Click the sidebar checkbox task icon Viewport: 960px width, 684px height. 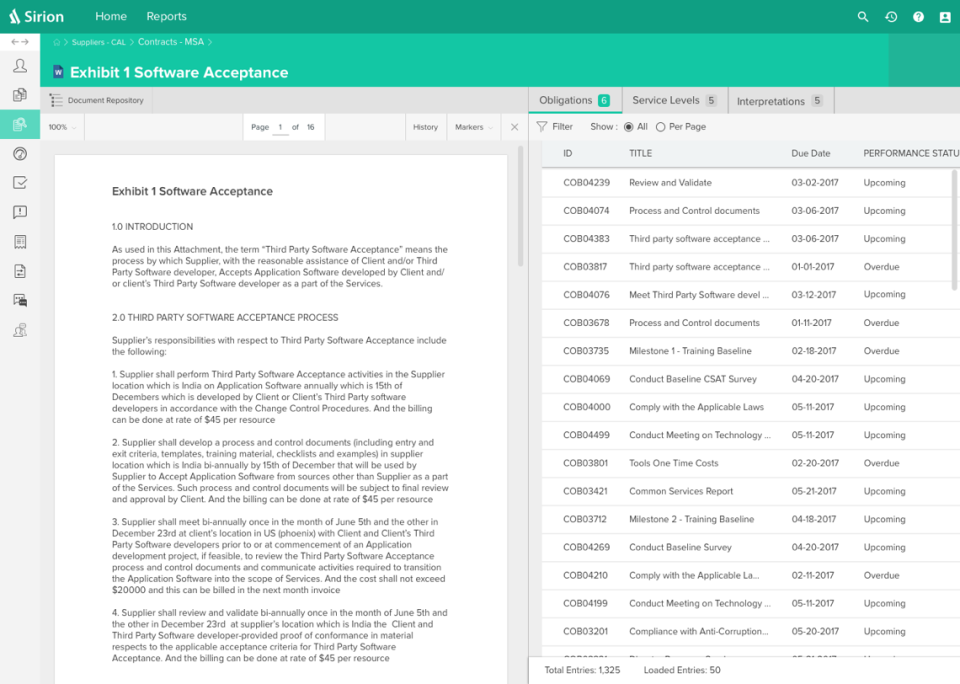coord(20,183)
